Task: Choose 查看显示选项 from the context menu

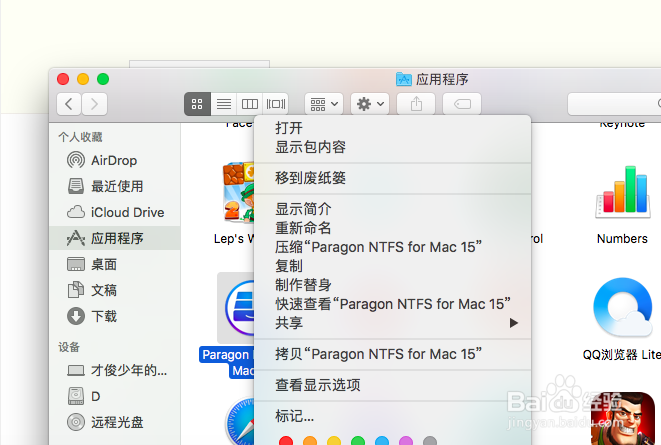Action: (392, 385)
